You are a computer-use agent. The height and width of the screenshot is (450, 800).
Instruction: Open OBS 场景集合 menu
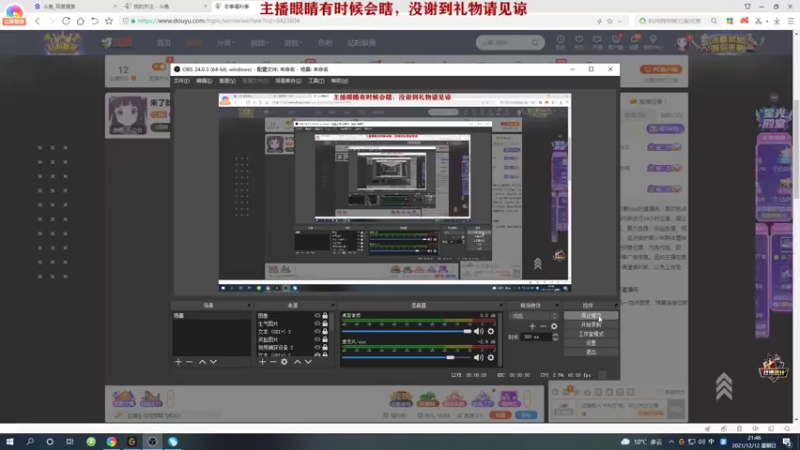(x=288, y=81)
